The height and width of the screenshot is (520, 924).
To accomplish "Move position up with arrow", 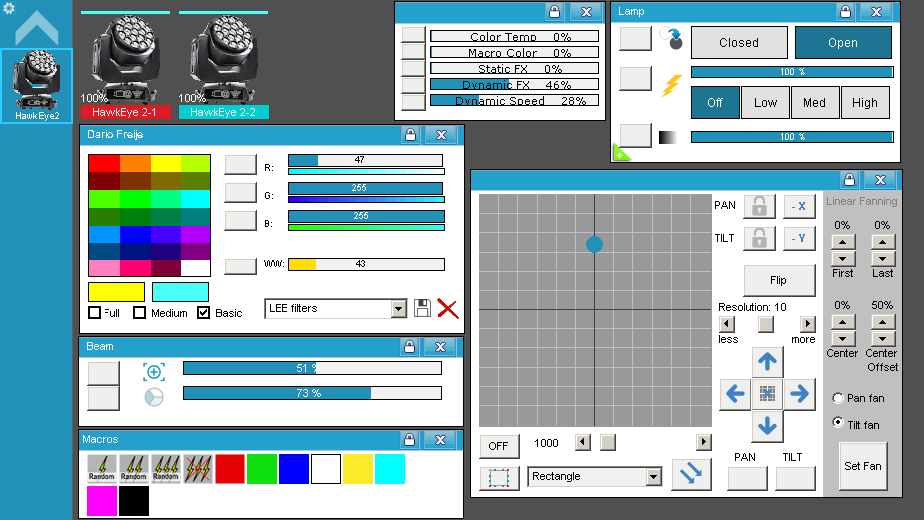I will 767,361.
